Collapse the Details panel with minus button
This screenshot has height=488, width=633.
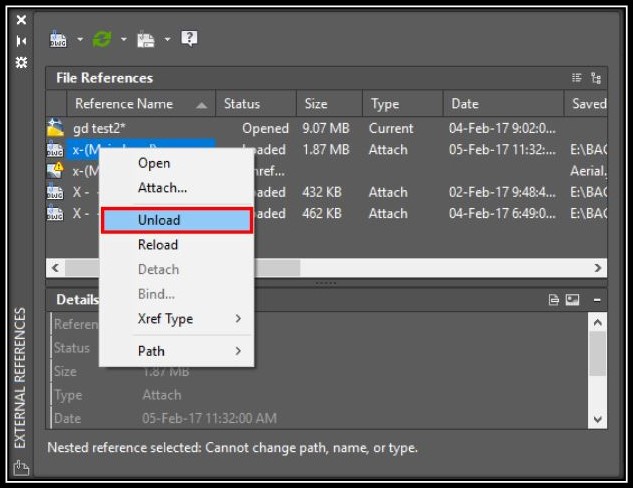tap(597, 300)
